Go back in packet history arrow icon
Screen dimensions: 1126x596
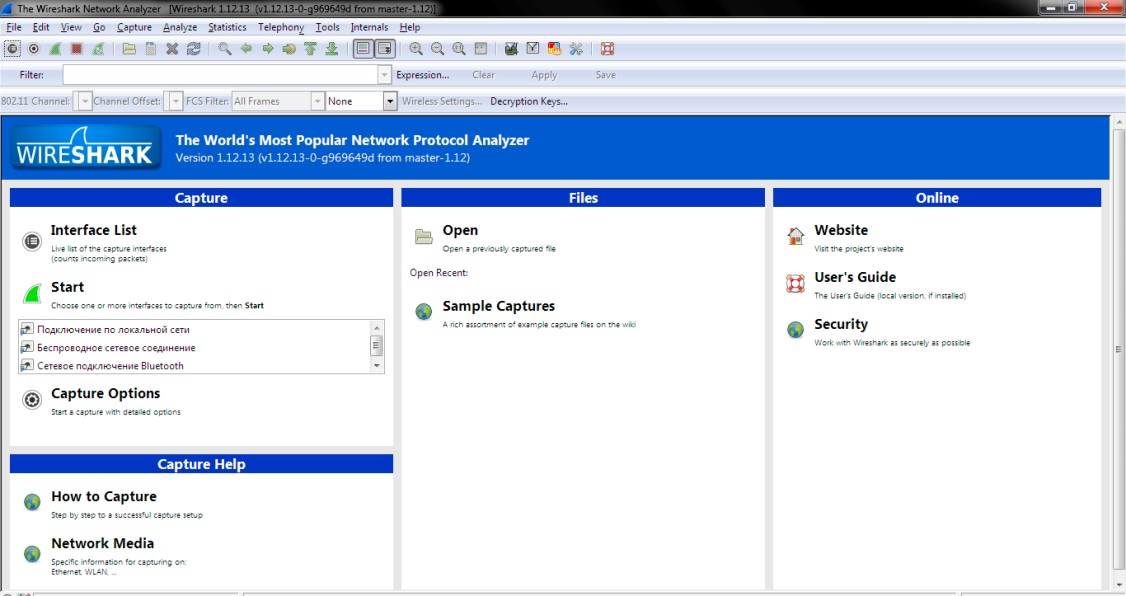[246, 49]
